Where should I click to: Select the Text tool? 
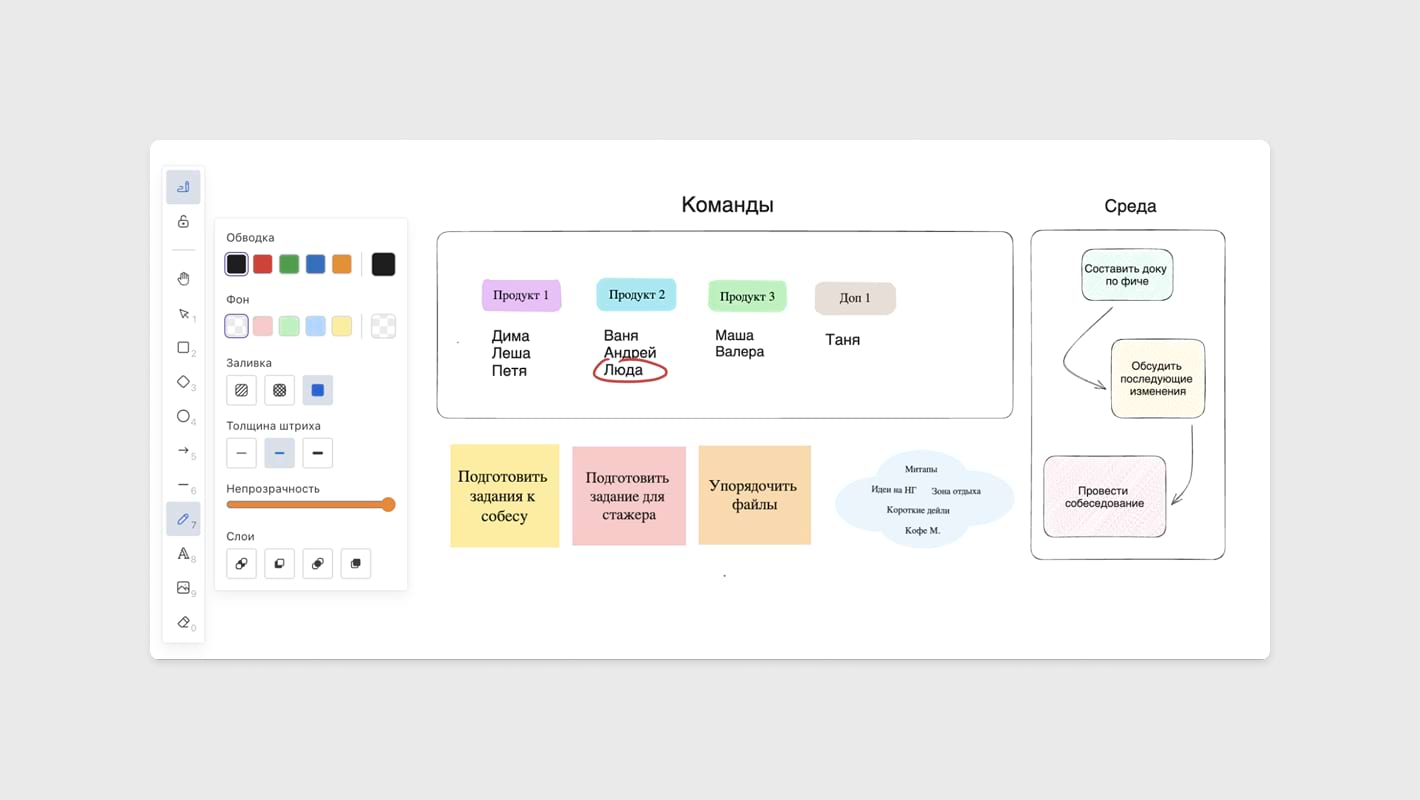183,554
